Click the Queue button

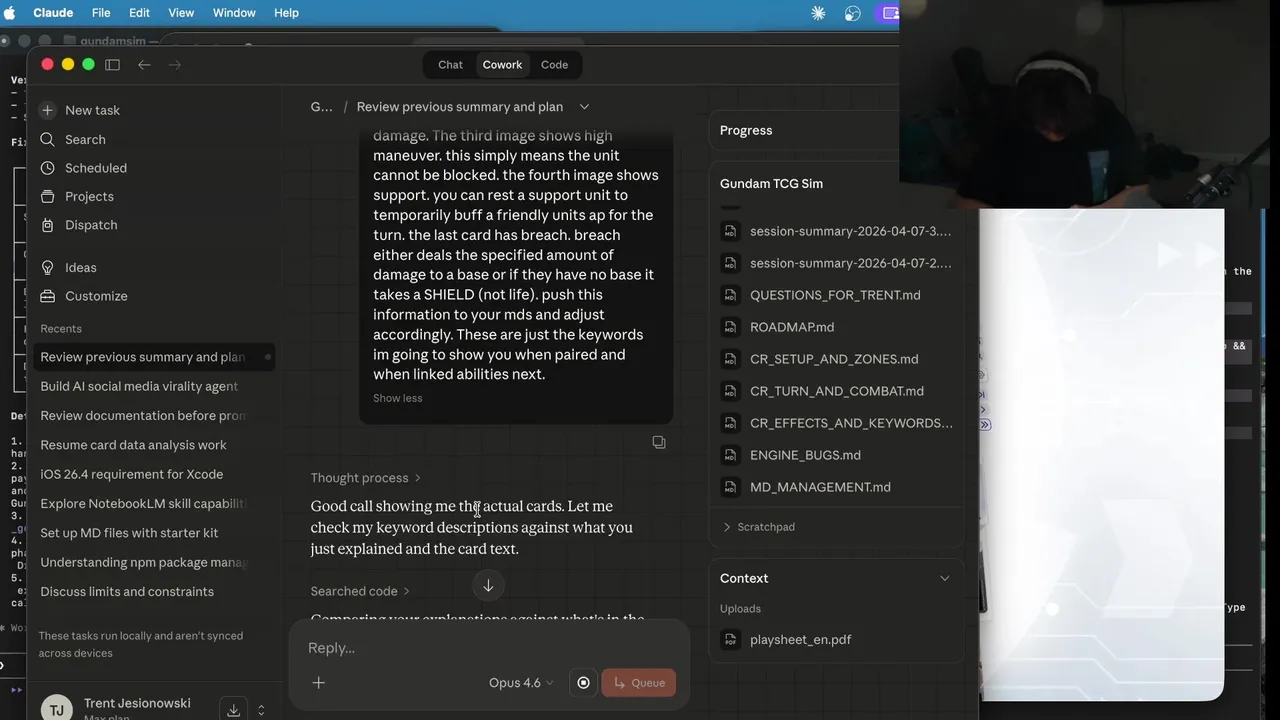(x=639, y=683)
